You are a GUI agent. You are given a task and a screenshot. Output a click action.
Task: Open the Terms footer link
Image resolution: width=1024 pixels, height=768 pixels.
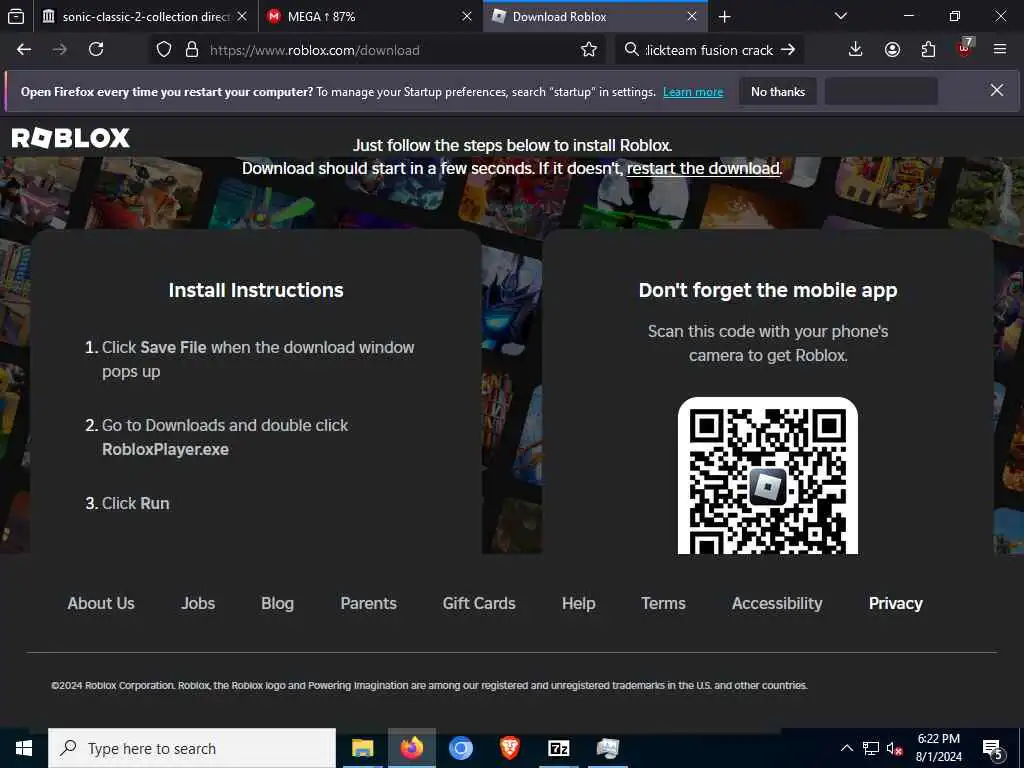click(x=664, y=603)
